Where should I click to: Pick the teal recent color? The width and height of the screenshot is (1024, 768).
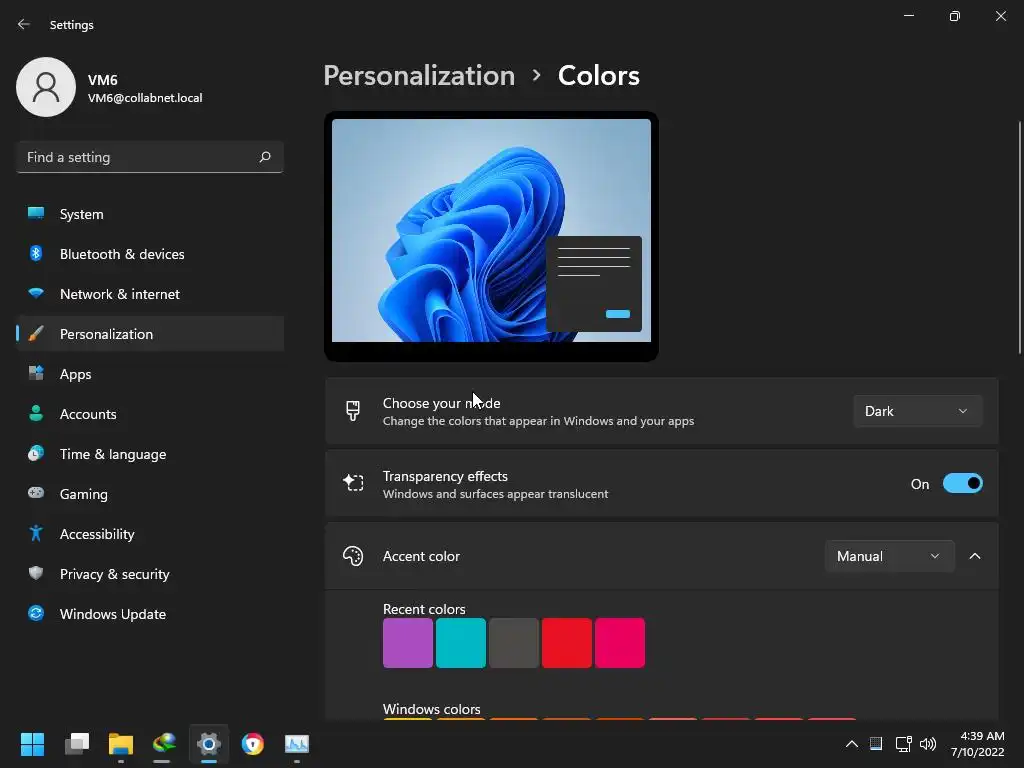(460, 643)
